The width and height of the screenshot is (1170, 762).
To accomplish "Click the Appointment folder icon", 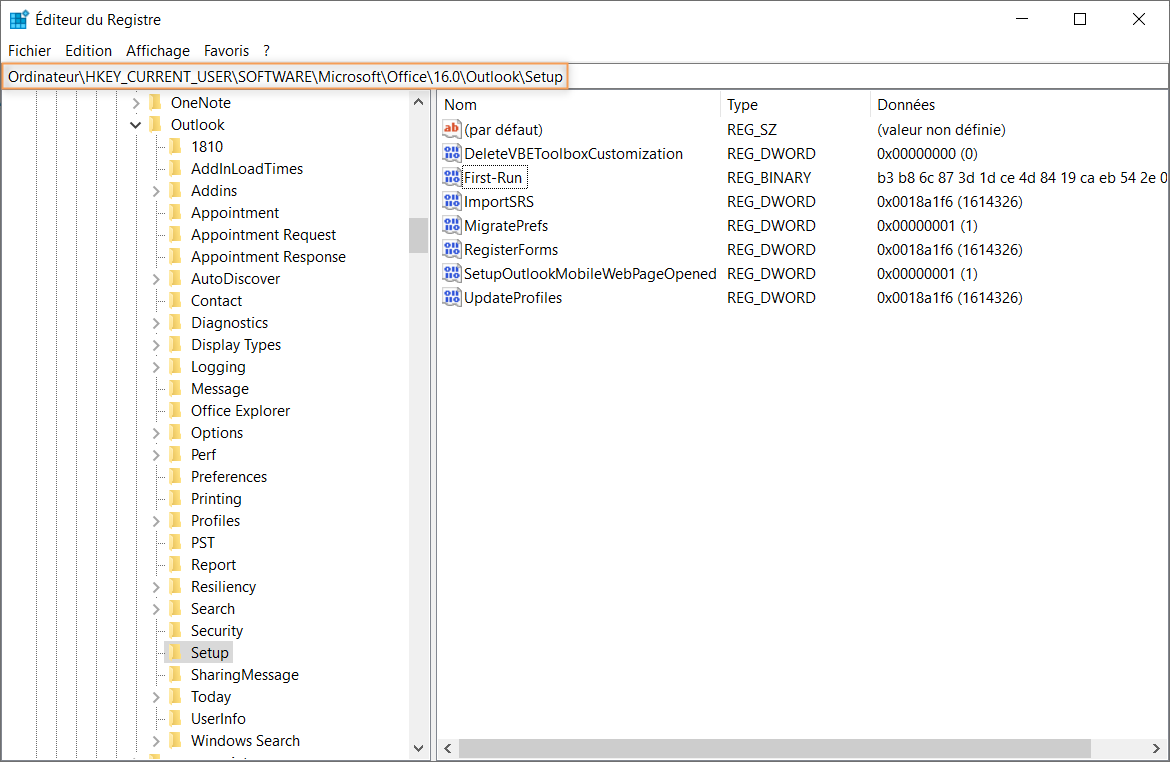I will [x=175, y=212].
